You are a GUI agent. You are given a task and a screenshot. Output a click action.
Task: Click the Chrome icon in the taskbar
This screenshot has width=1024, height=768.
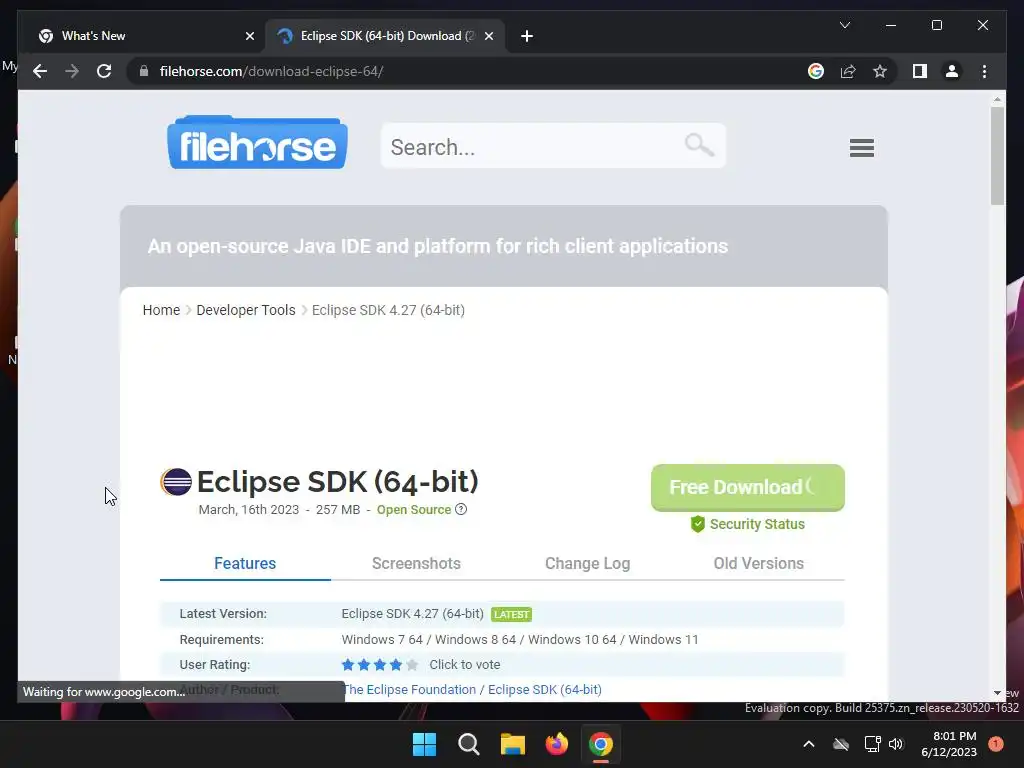click(601, 744)
